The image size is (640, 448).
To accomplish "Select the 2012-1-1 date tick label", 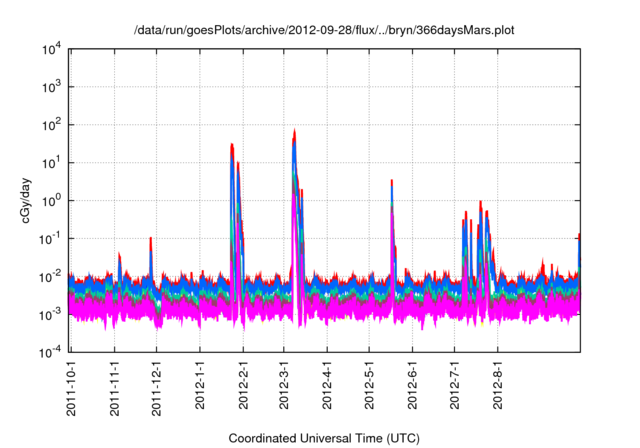I will point(199,388).
